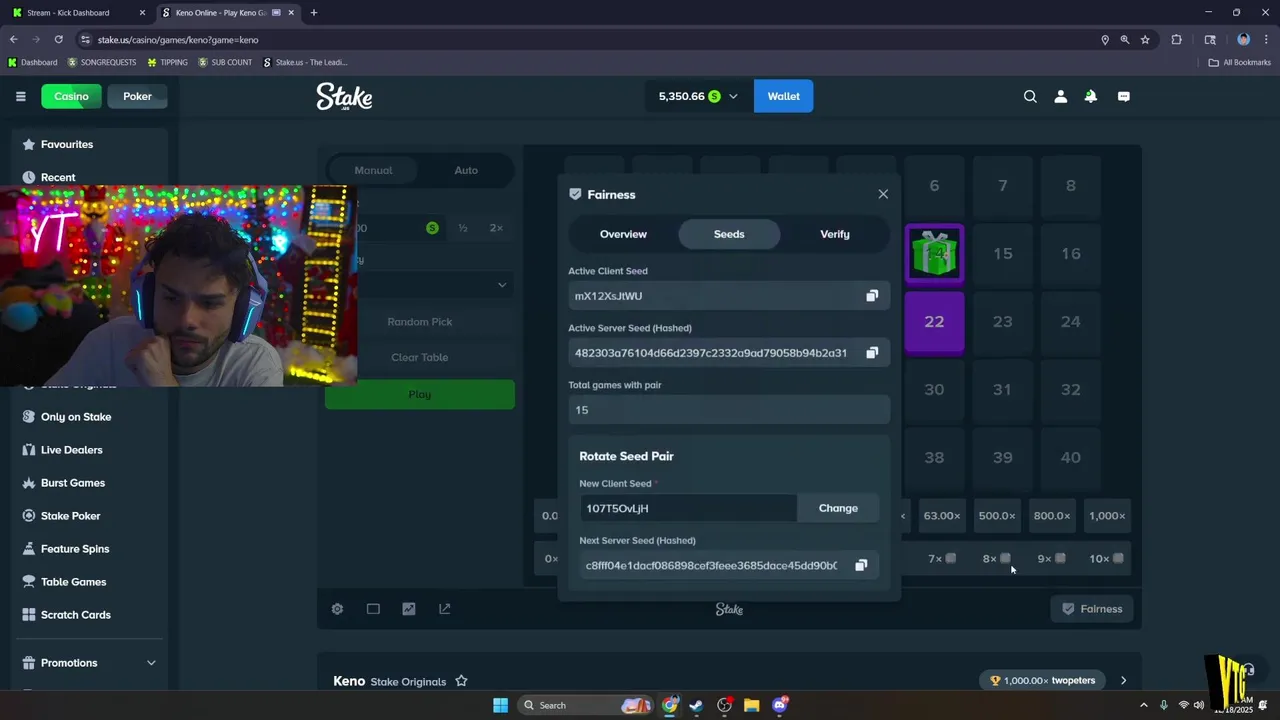Select Auto betting mode
The width and height of the screenshot is (1280, 720).
pyautogui.click(x=466, y=170)
